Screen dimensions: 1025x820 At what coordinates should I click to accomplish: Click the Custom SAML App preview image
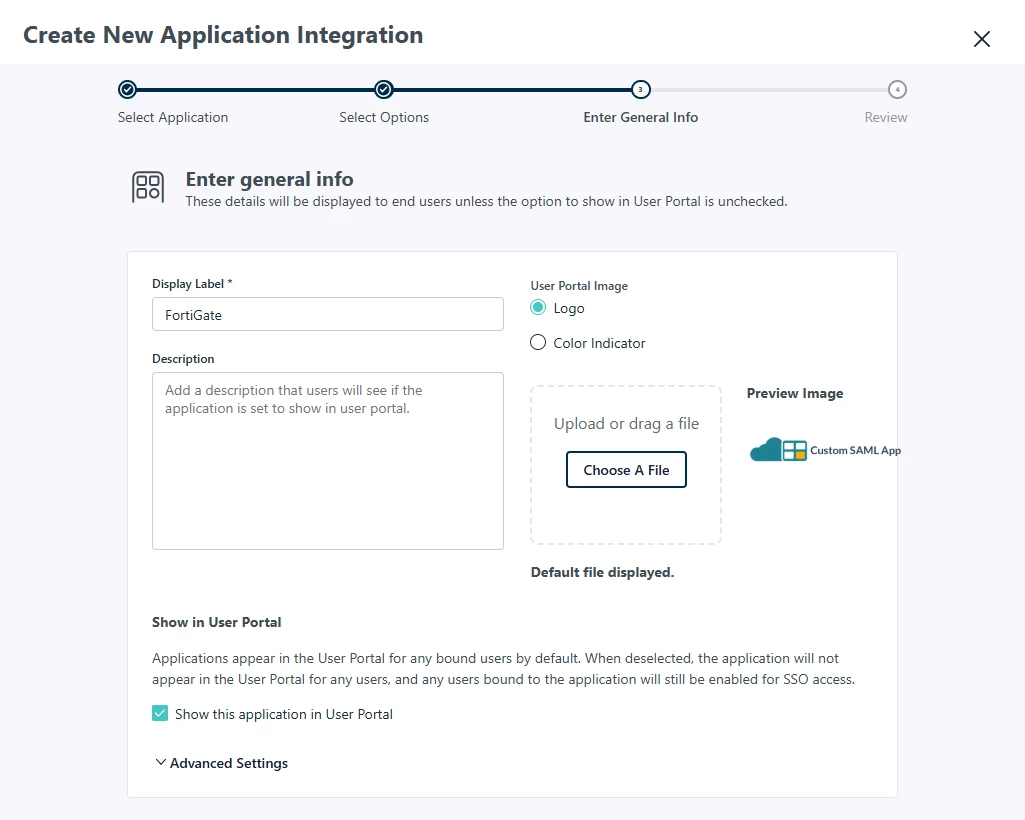[x=825, y=450]
